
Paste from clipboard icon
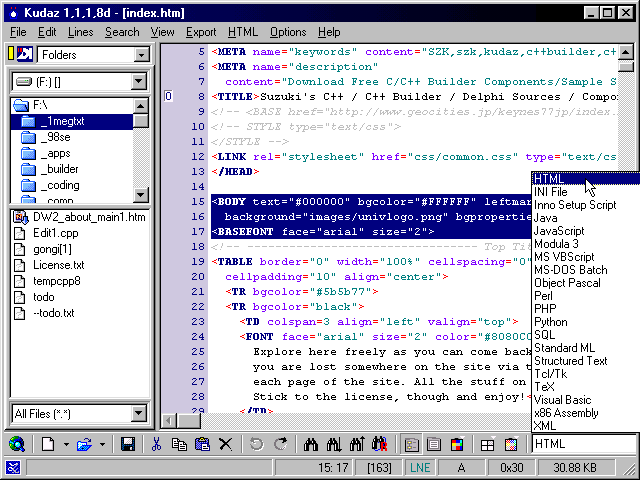tap(202, 444)
